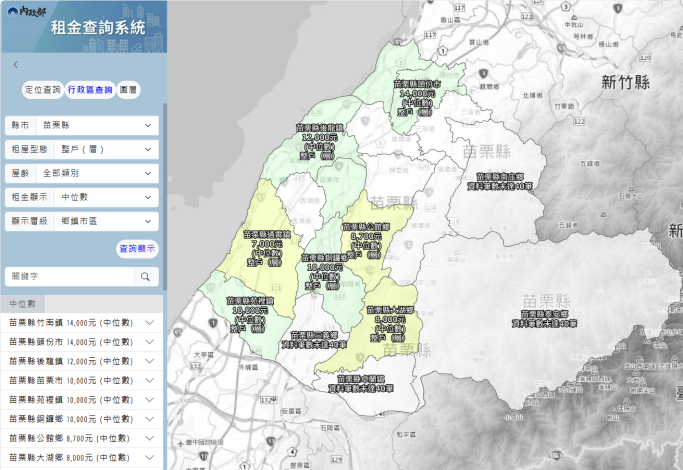
Task: Expand the 苗栗縣大湖鄉 8,000元 list row
Action: tap(82, 457)
